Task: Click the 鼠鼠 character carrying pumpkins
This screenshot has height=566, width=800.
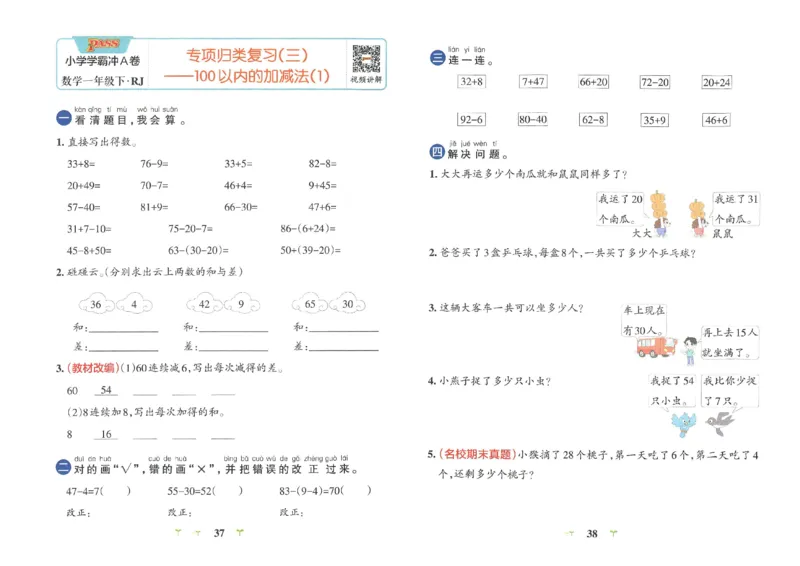Action: 698,217
